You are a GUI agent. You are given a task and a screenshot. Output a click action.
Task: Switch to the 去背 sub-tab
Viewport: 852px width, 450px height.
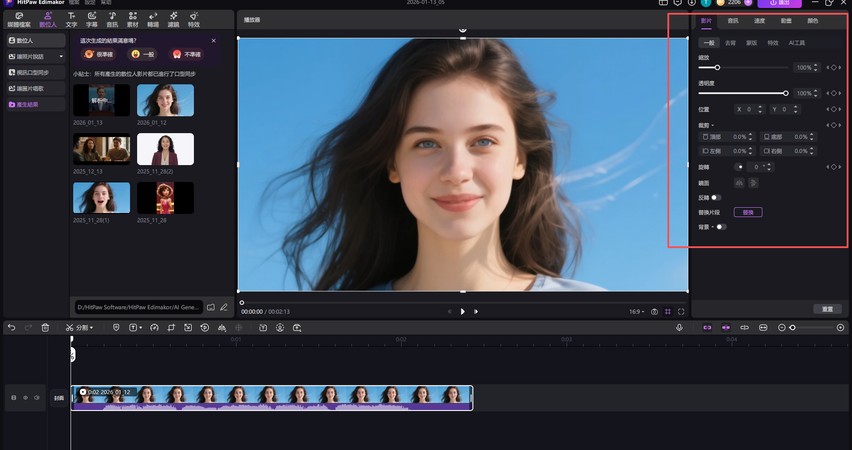coord(730,43)
